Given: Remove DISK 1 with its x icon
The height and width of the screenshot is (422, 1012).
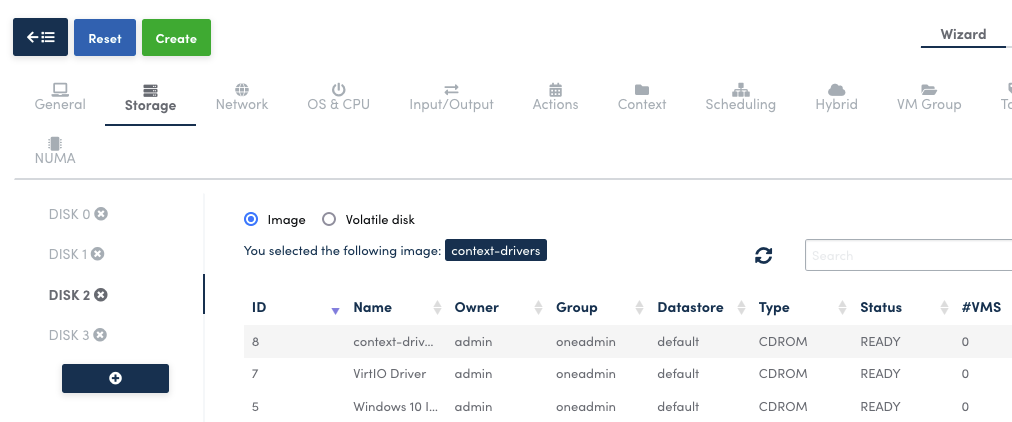Looking at the screenshot, I should [x=98, y=254].
